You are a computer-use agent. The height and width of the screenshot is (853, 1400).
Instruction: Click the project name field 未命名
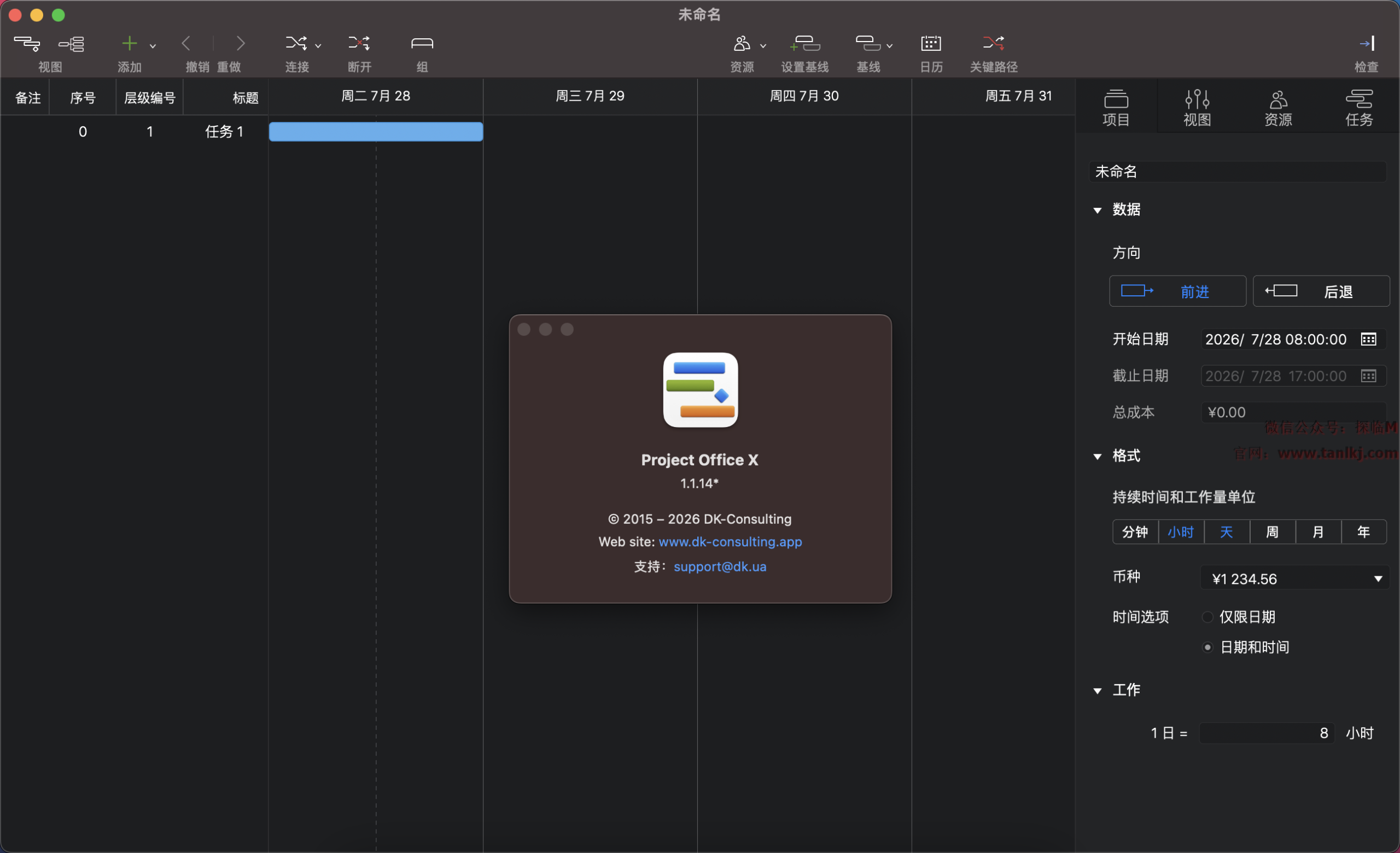1238,172
